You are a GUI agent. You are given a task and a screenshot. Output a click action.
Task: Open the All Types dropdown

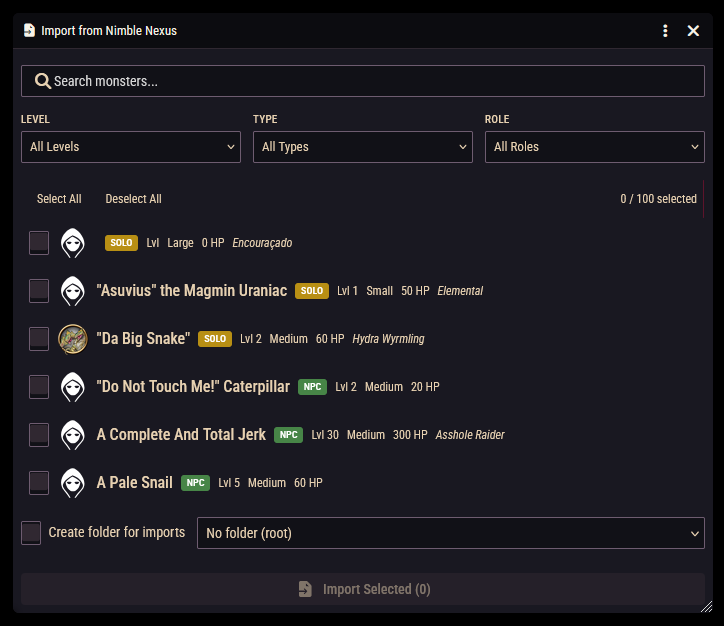[x=363, y=147]
